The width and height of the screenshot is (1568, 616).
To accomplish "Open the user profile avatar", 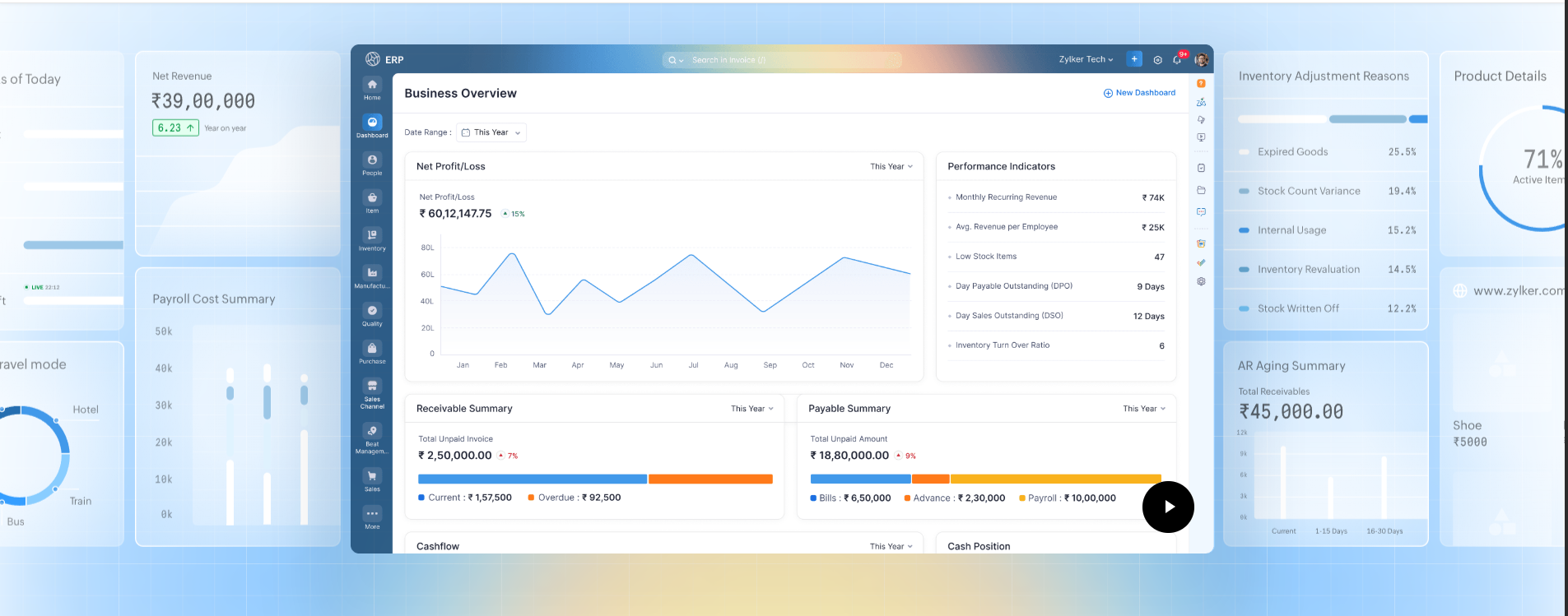I will [1202, 59].
